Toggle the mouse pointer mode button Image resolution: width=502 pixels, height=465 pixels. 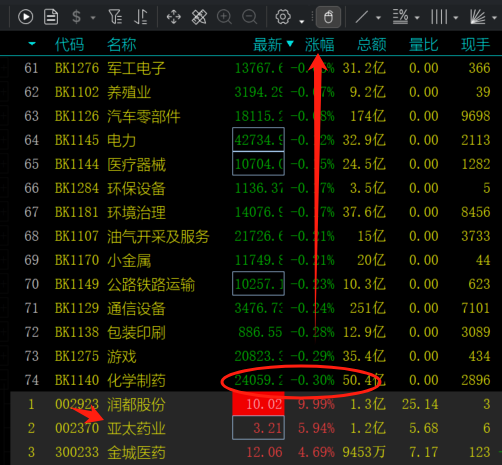point(328,17)
